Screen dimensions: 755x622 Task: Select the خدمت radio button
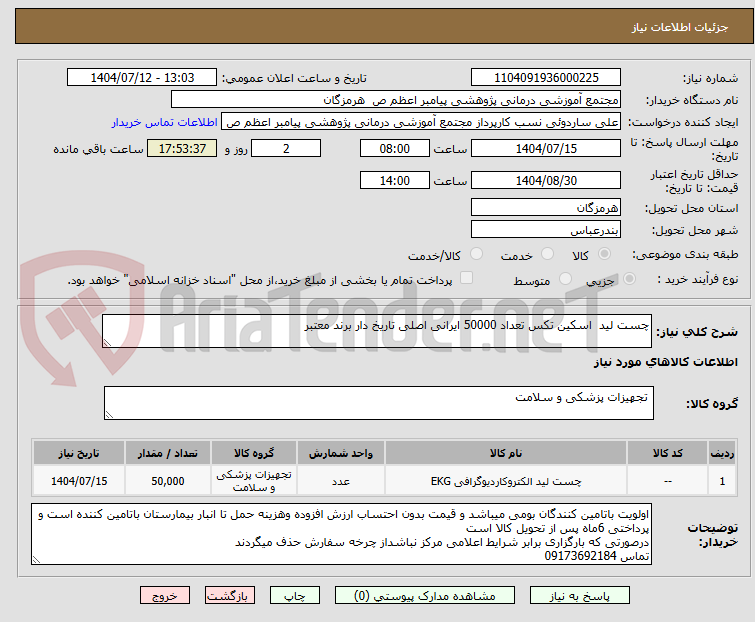click(x=547, y=254)
